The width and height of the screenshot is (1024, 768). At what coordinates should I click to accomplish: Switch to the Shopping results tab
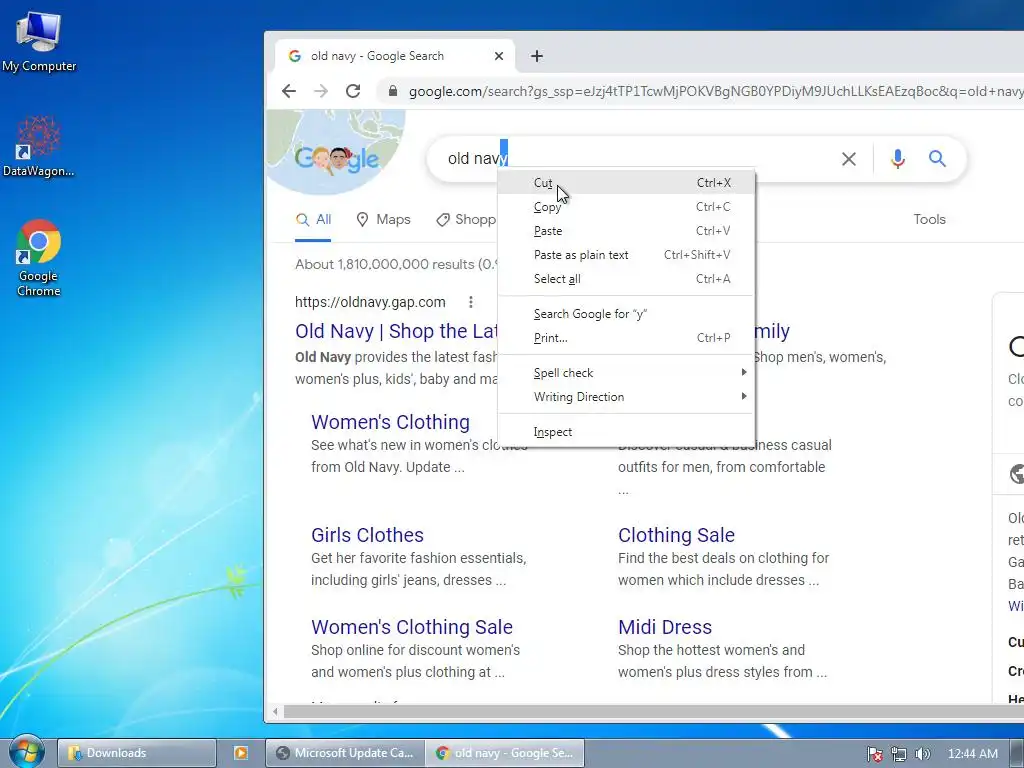[466, 220]
